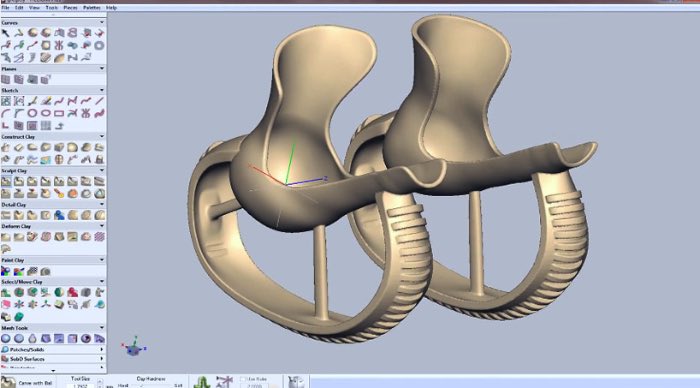
Task: Choose the sketch circle tool
Action: coord(33,113)
